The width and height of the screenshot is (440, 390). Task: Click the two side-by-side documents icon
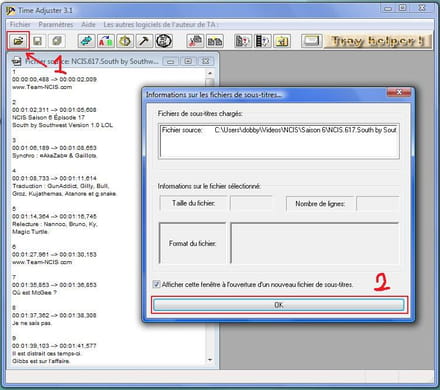[x=215, y=41]
